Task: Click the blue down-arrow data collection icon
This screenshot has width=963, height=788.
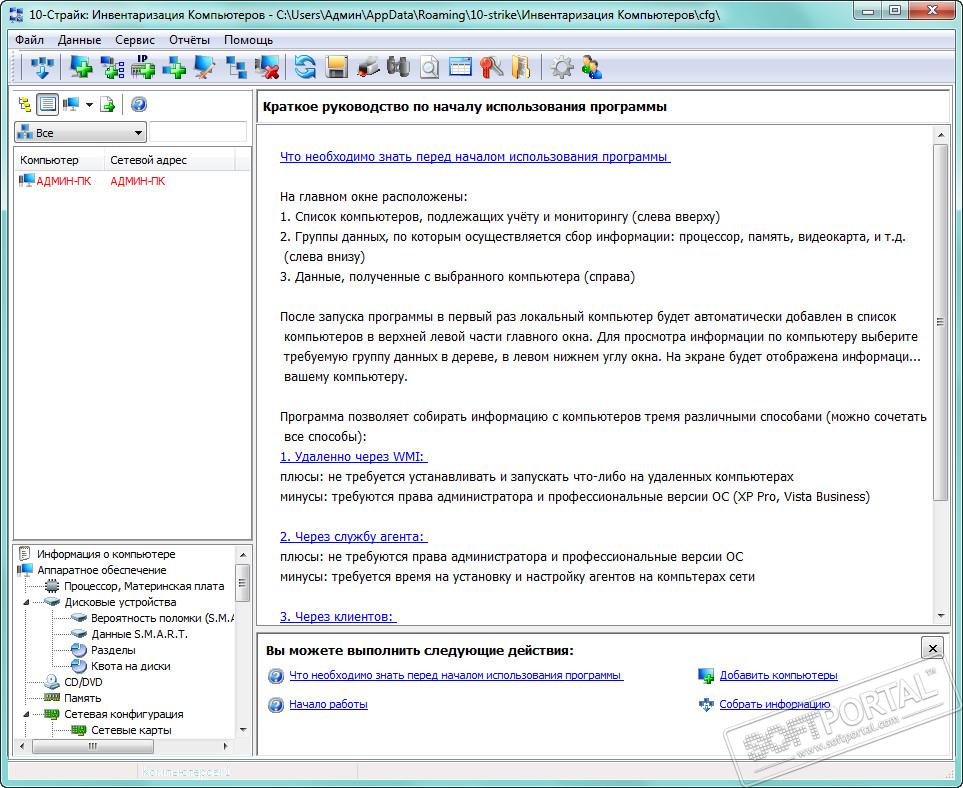Action: (x=42, y=67)
